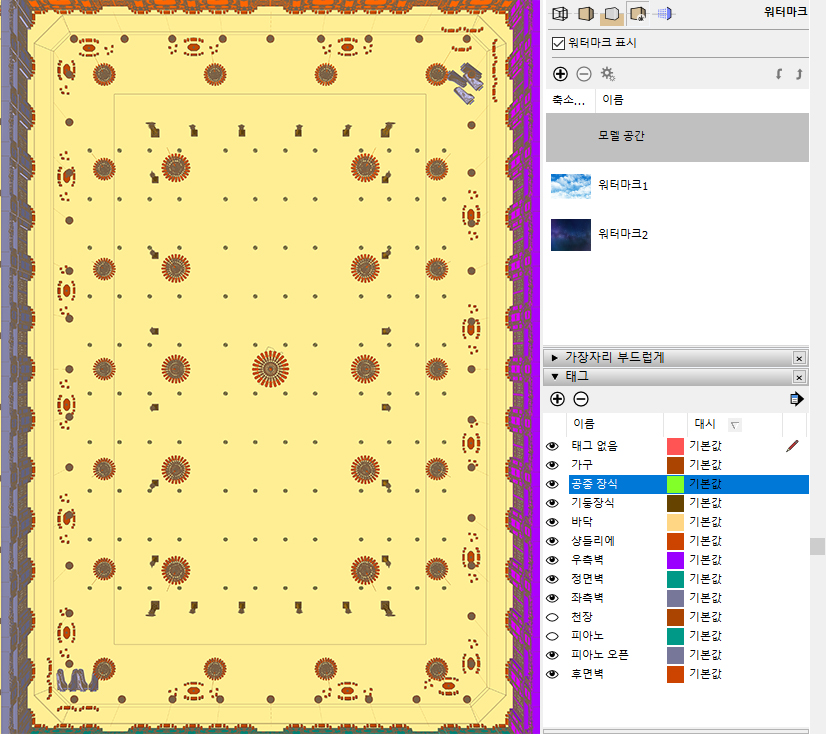The image size is (826, 734).
Task: Add a new watermark with the plus icon
Action: [560, 74]
